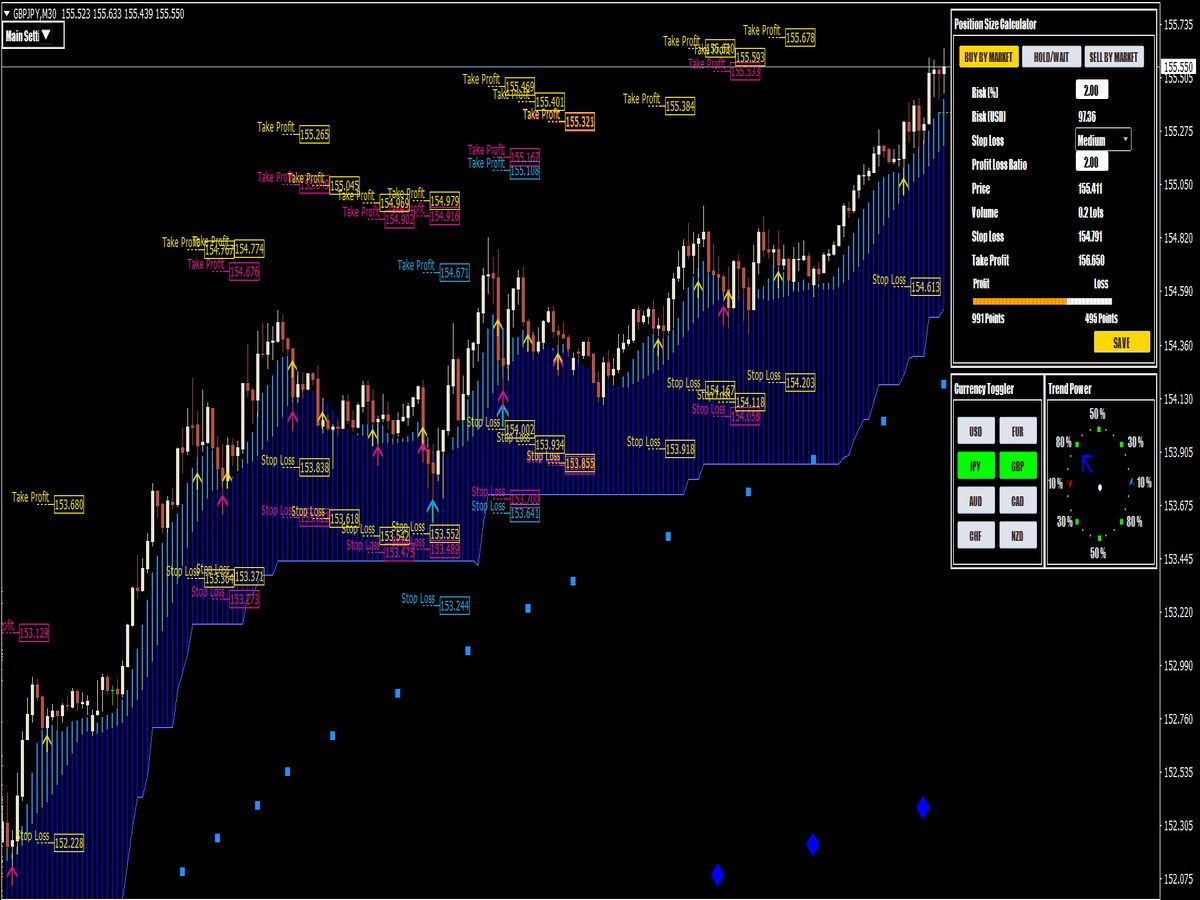The width and height of the screenshot is (1200, 900).
Task: Click the SELL BY MARKET button
Action: [x=1113, y=57]
